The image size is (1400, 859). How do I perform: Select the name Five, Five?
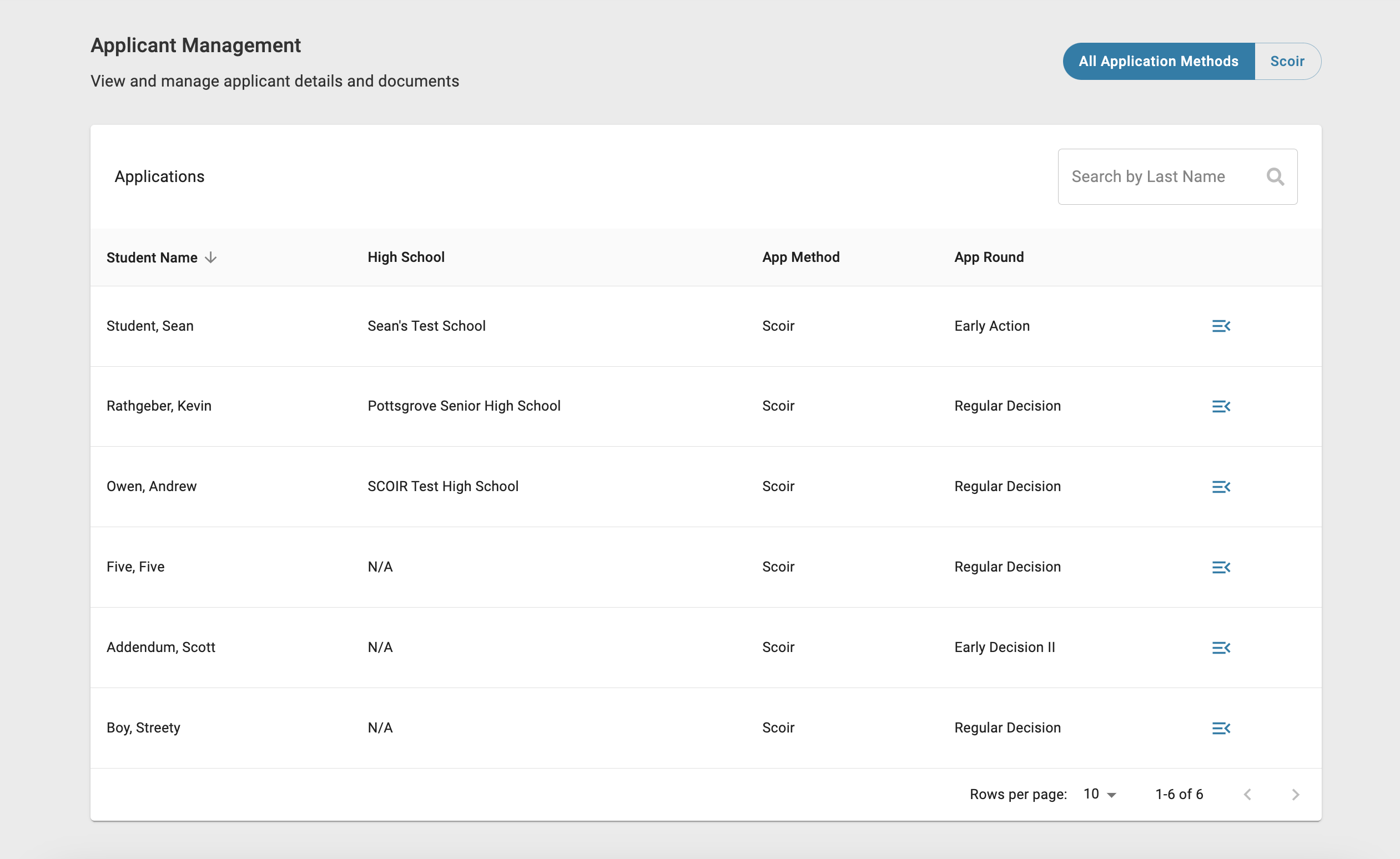click(135, 567)
